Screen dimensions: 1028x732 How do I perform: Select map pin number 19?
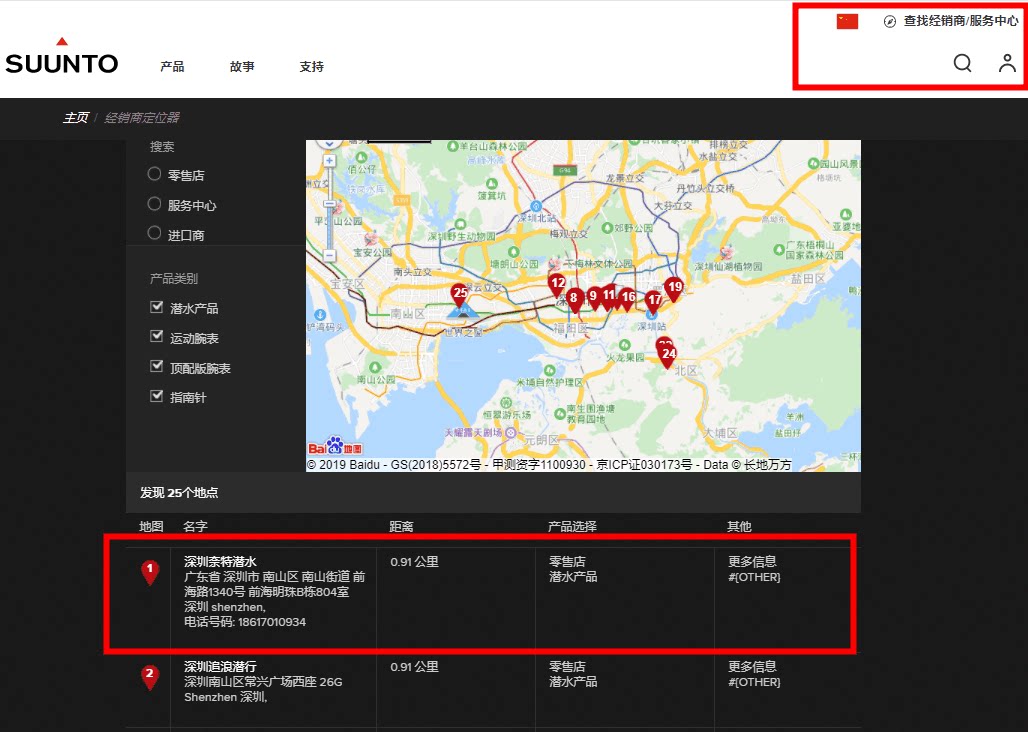click(x=674, y=289)
